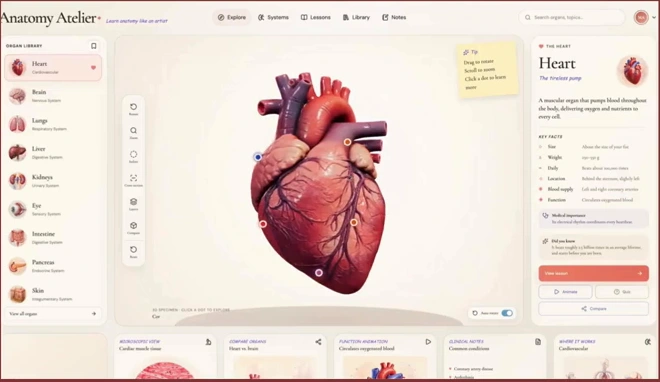
Task: Toggle the Auto rotate switch
Action: [507, 313]
